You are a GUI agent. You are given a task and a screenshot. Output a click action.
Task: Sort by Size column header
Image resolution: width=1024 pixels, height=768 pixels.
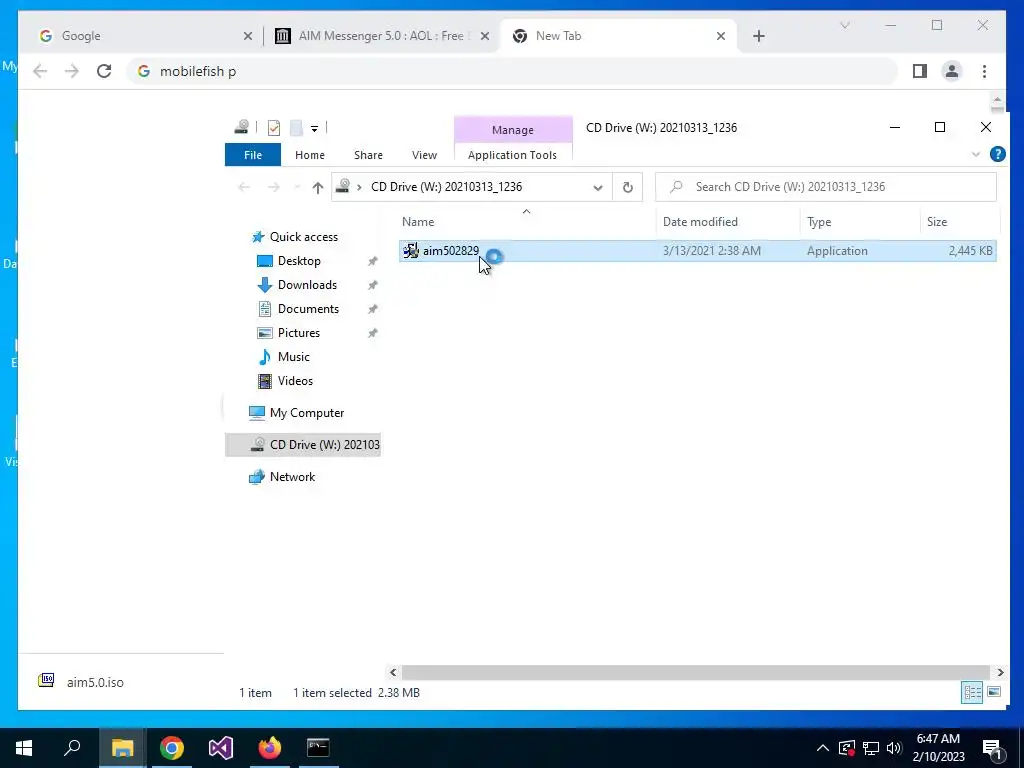point(959,221)
